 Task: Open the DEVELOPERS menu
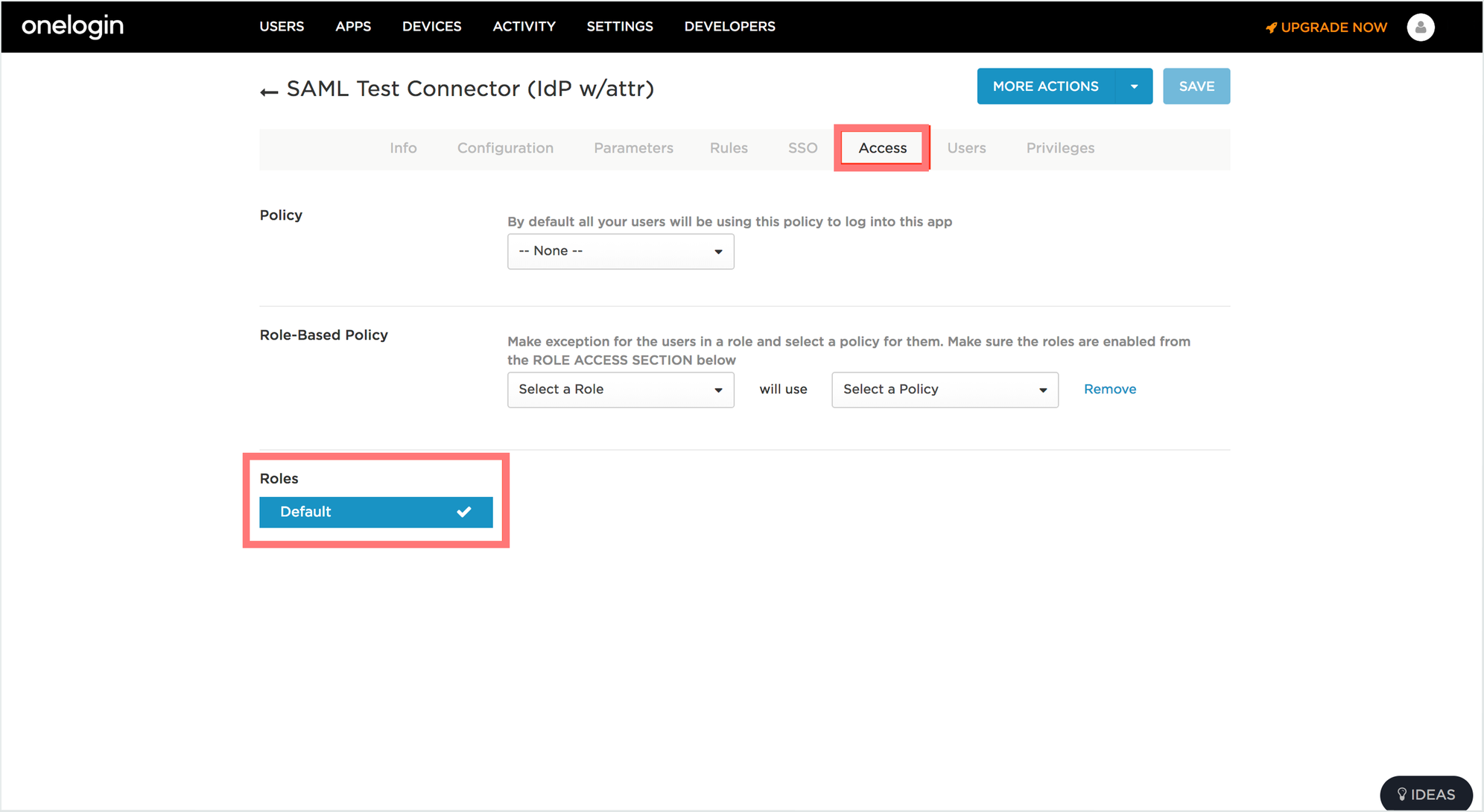(x=730, y=26)
